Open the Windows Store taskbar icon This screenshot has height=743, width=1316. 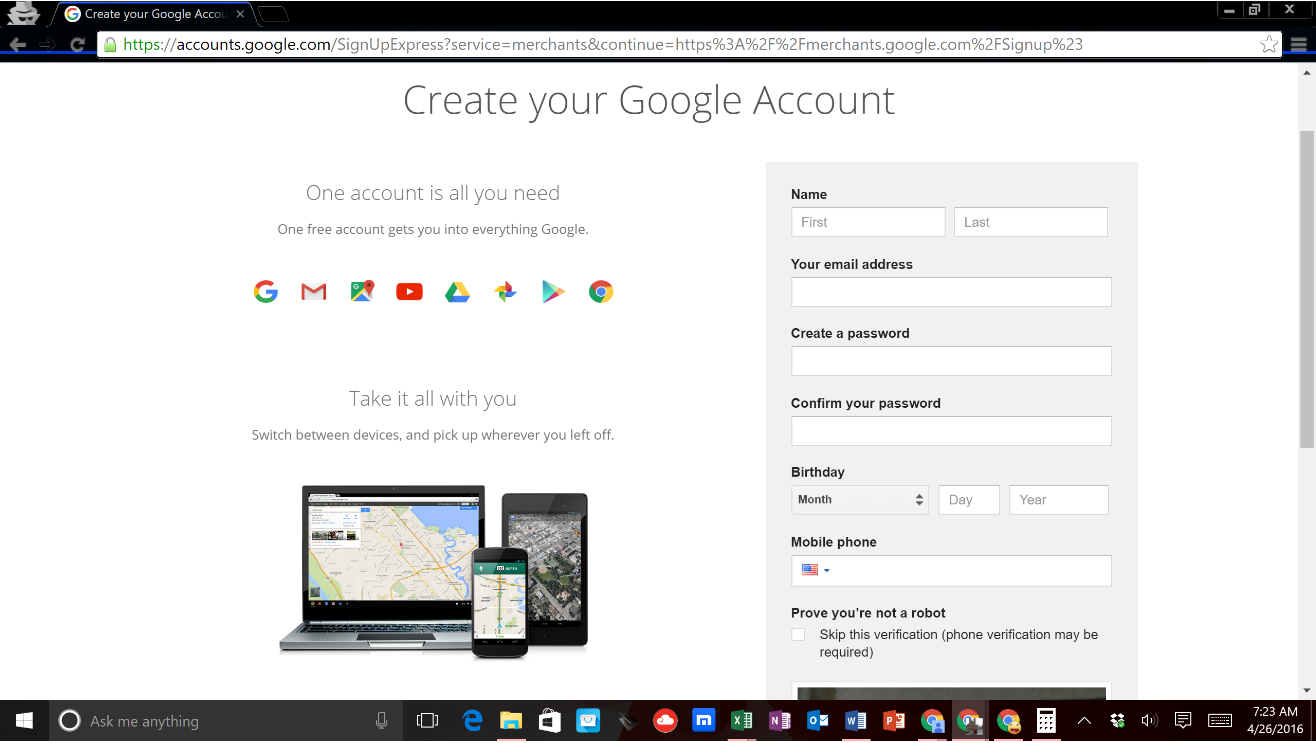click(x=550, y=720)
